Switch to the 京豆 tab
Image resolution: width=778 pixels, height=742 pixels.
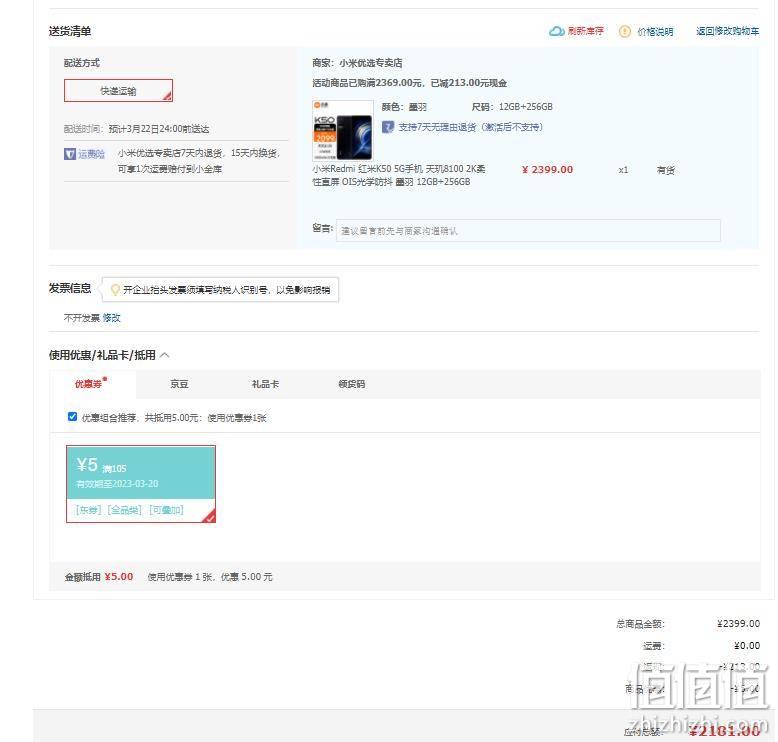(x=179, y=384)
